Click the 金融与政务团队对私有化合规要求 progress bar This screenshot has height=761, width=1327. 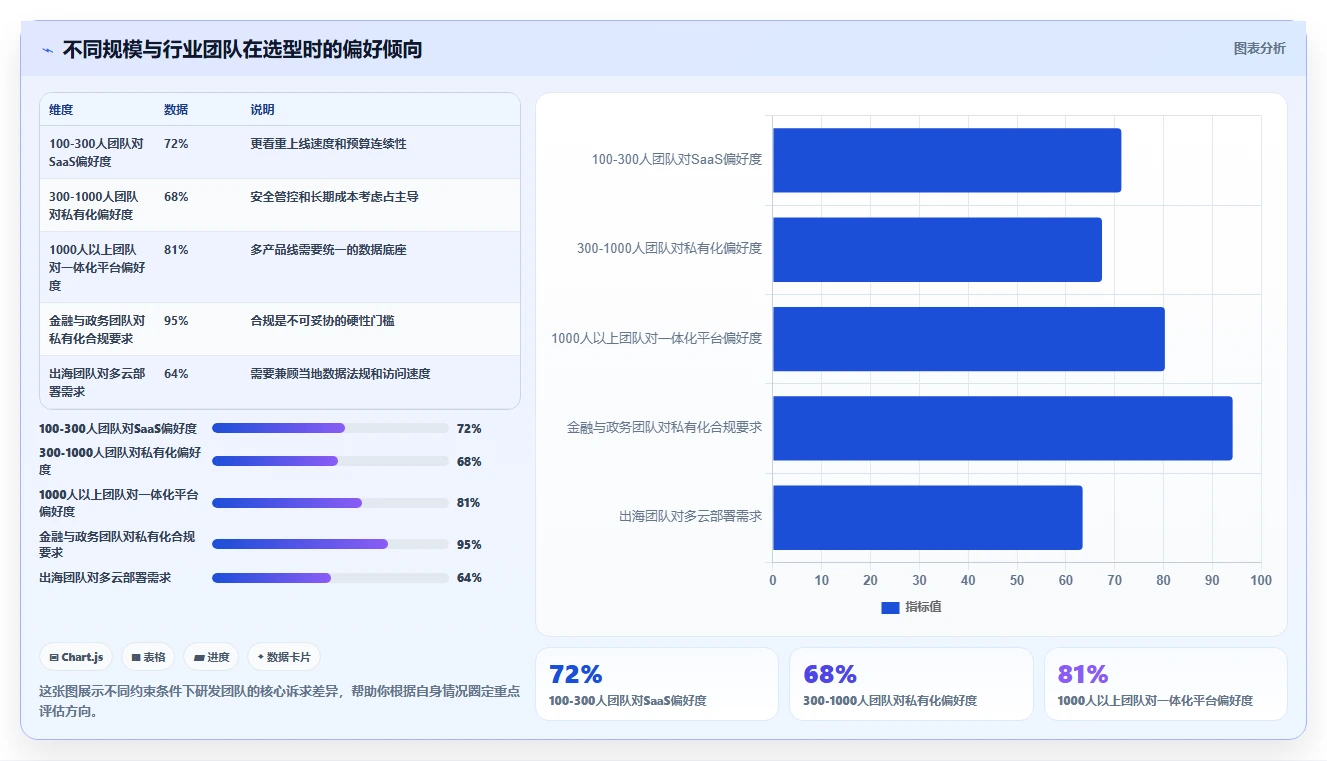pyautogui.click(x=330, y=544)
